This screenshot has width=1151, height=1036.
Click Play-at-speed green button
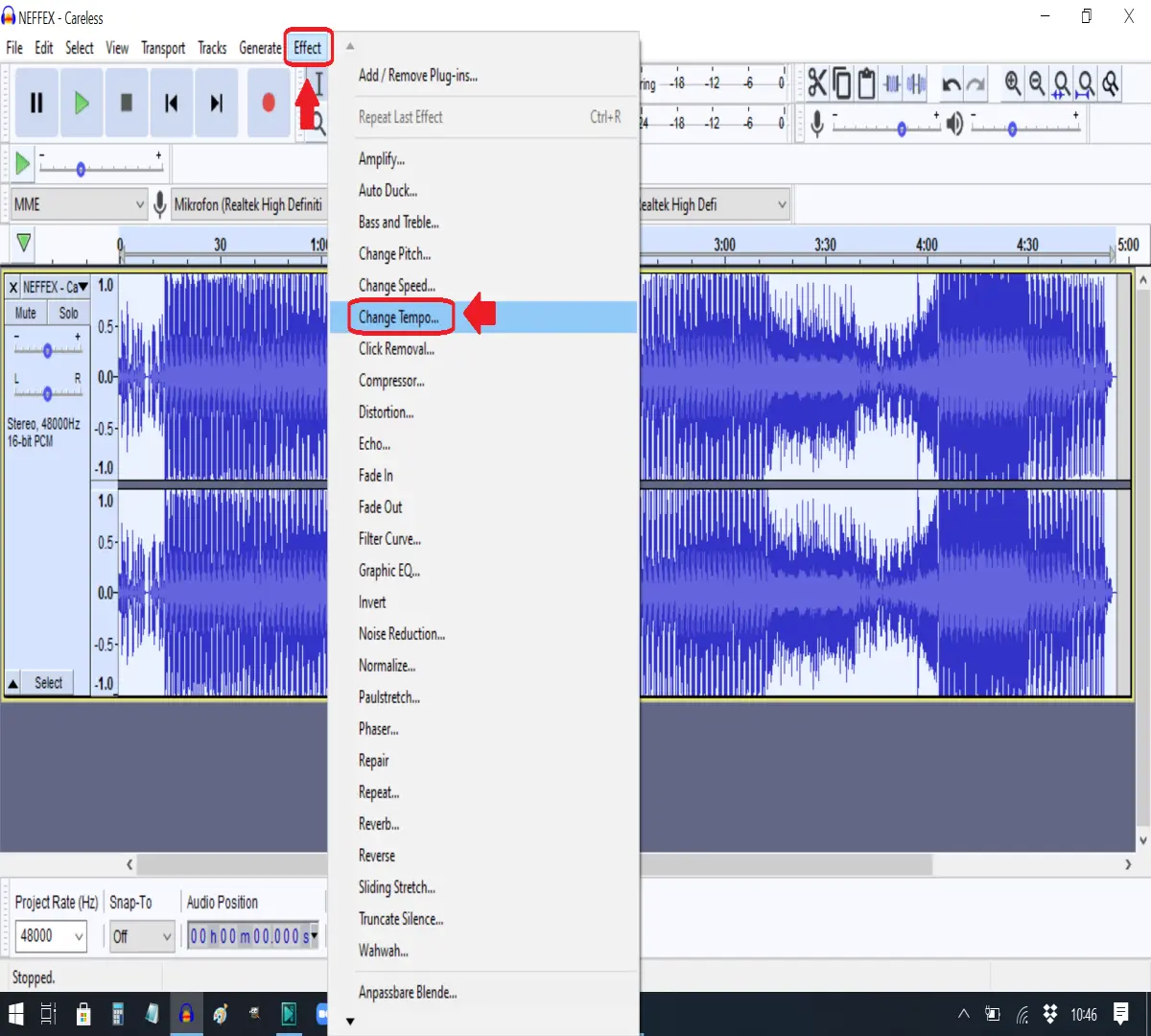[x=22, y=164]
